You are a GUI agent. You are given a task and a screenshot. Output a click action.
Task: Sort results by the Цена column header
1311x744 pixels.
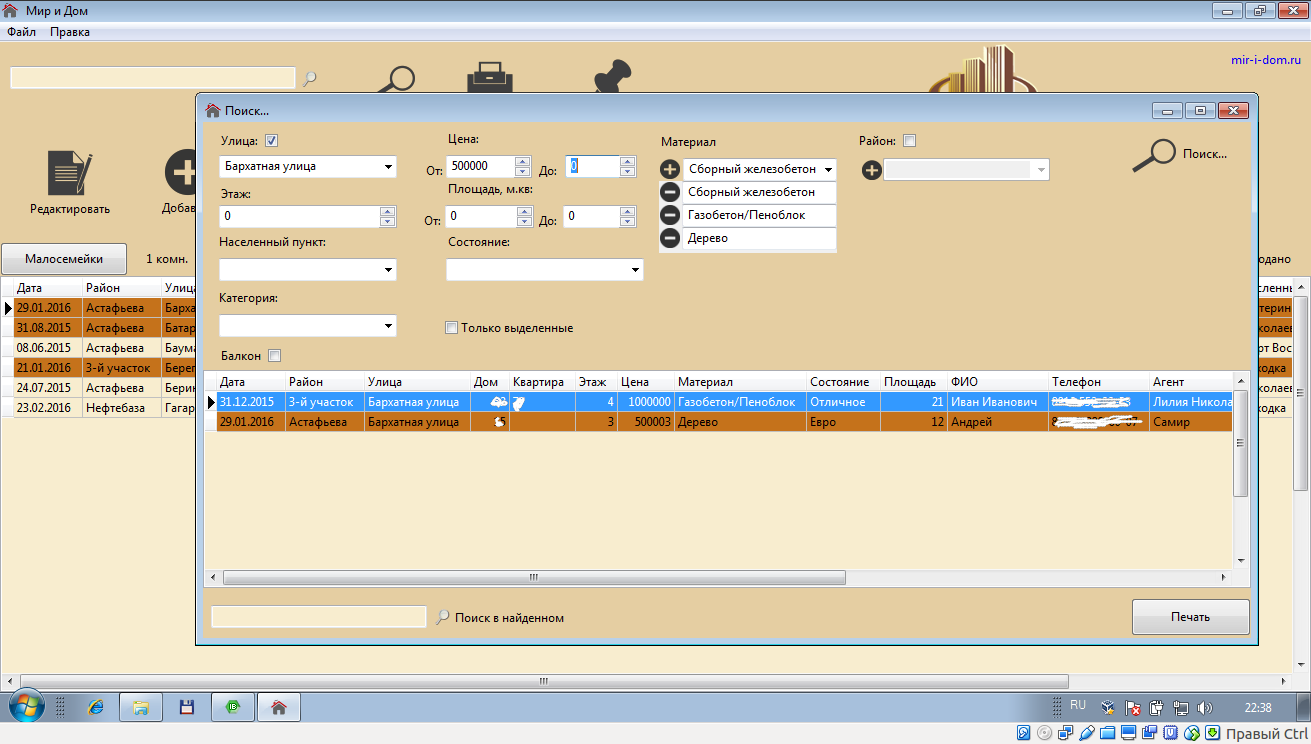tap(645, 382)
